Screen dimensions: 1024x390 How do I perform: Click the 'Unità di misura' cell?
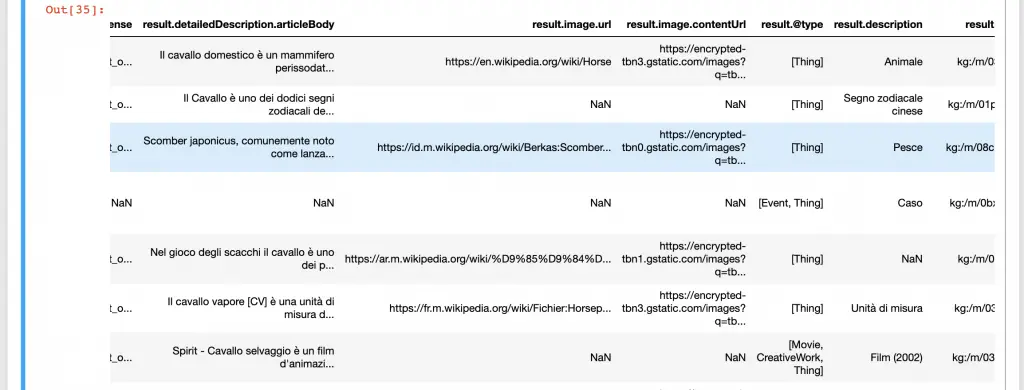887,308
